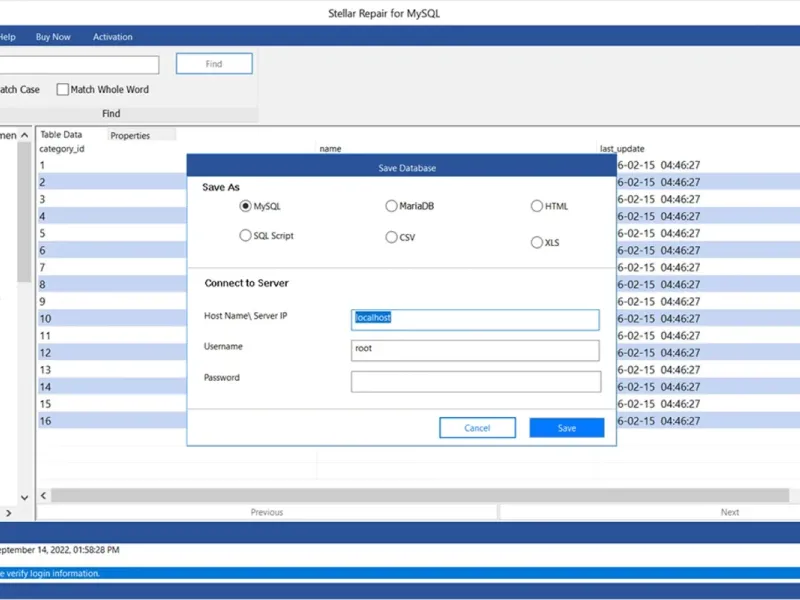Go to the Previous page of records
This screenshot has width=800, height=600.
pos(266,512)
